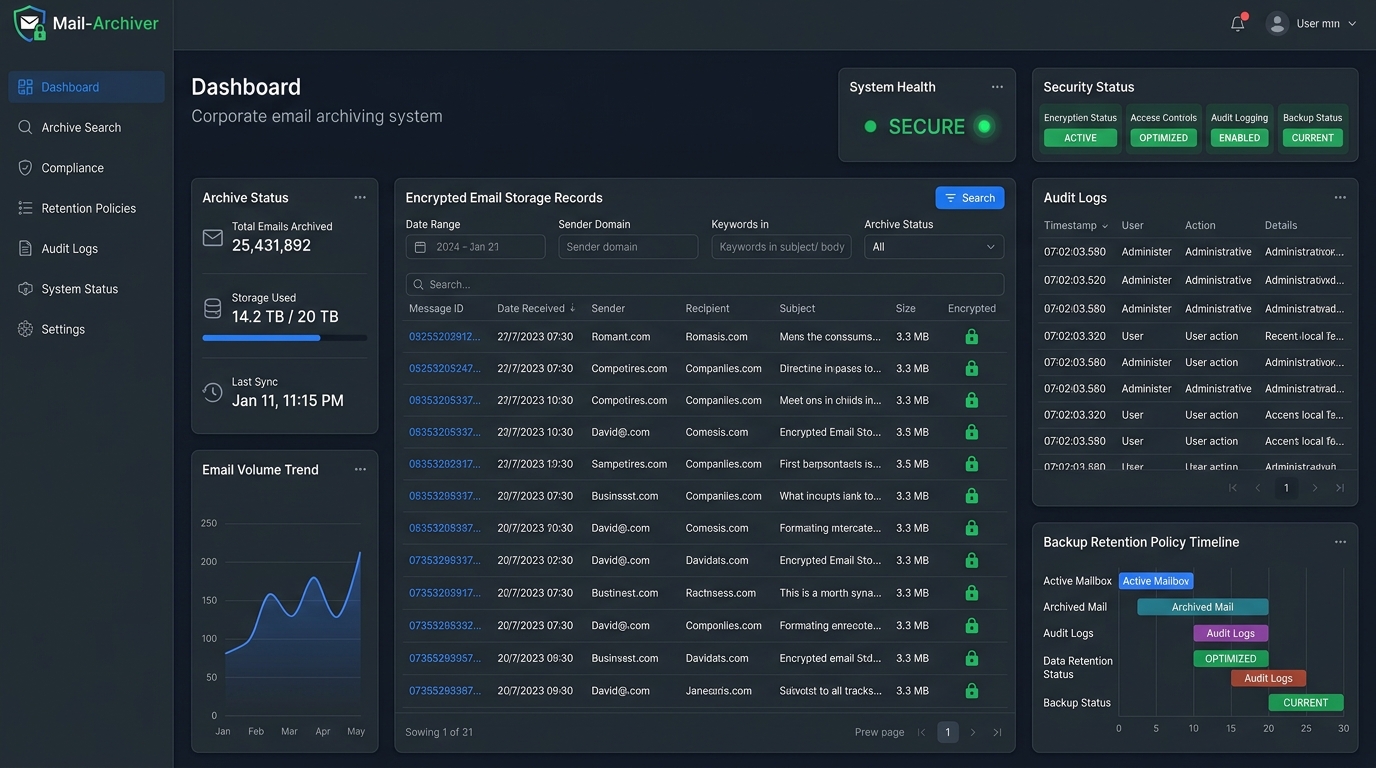Open message ID 09253203912 link

(x=444, y=337)
